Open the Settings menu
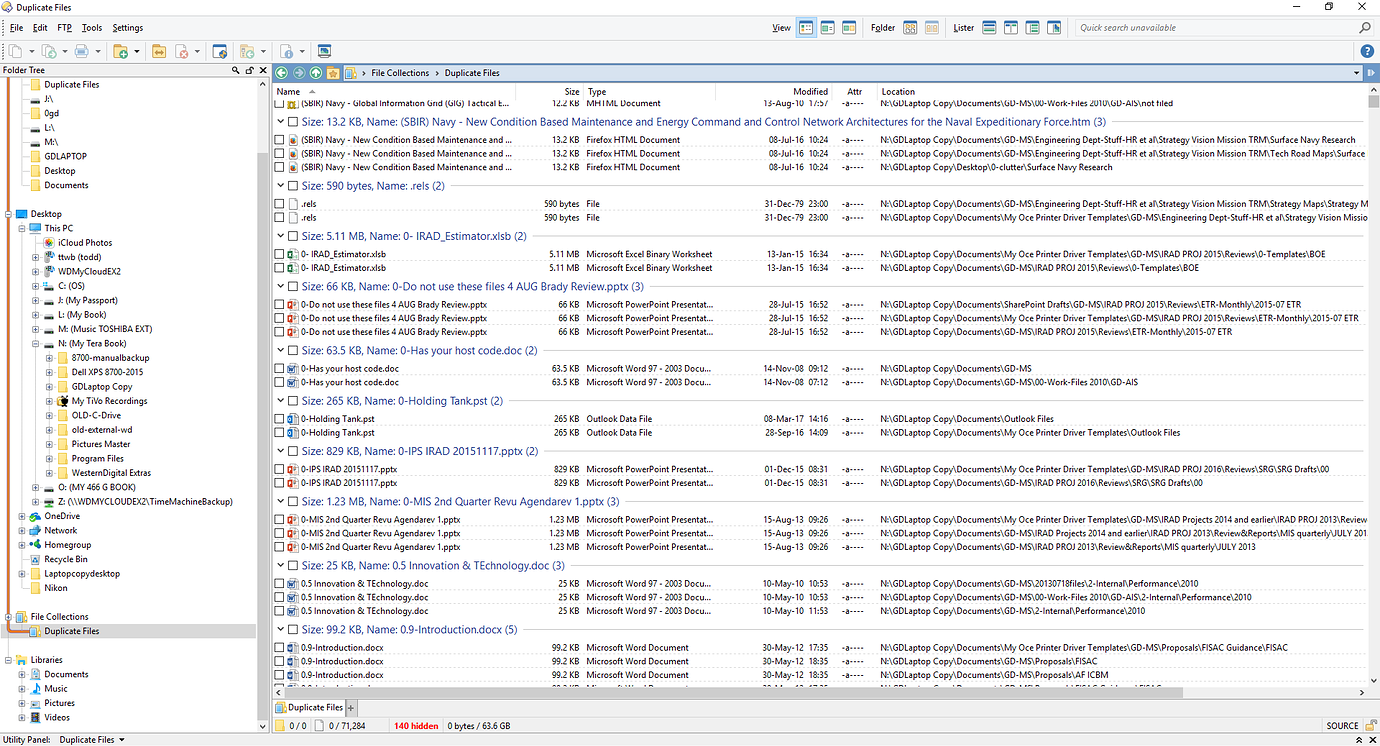Viewport: 1380px width, 746px height. coord(128,28)
